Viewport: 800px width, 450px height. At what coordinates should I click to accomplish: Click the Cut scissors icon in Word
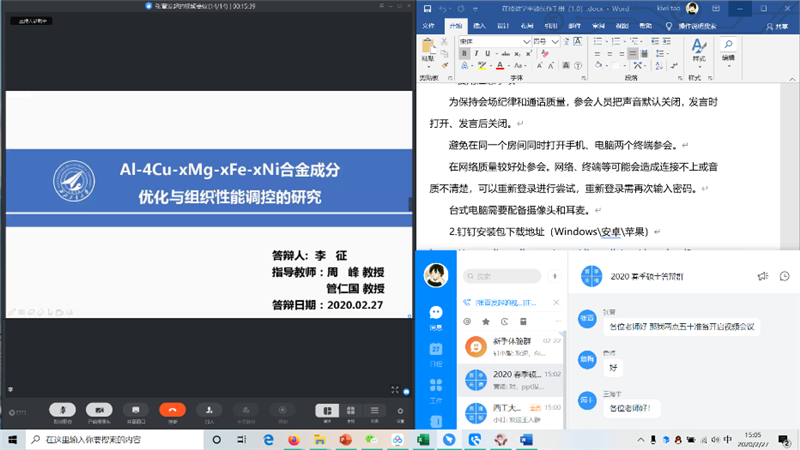[x=444, y=41]
